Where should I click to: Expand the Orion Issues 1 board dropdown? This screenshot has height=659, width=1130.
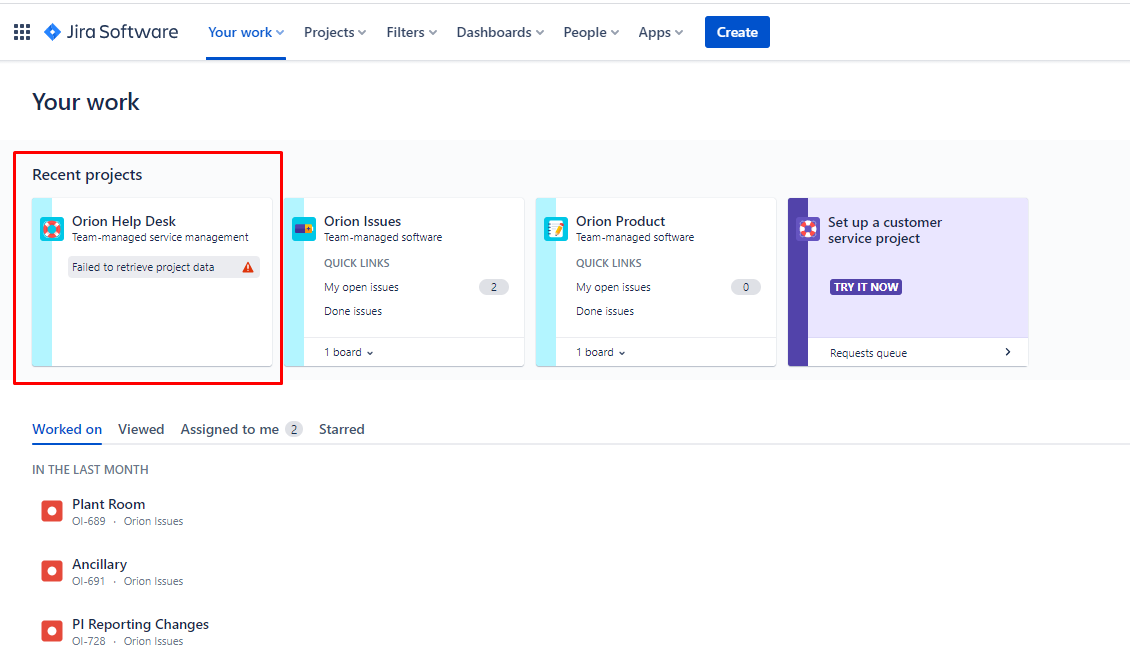pyautogui.click(x=349, y=353)
